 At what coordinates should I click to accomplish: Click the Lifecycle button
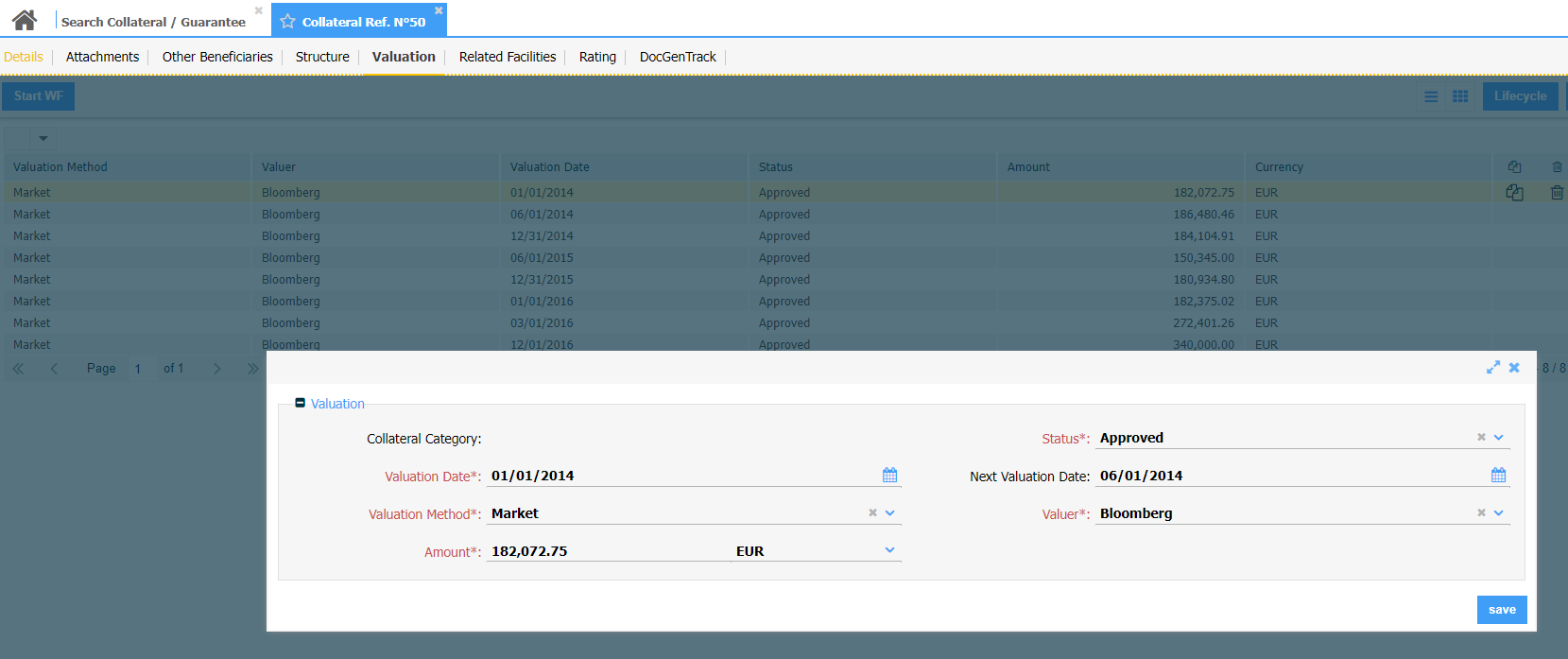tap(1520, 95)
